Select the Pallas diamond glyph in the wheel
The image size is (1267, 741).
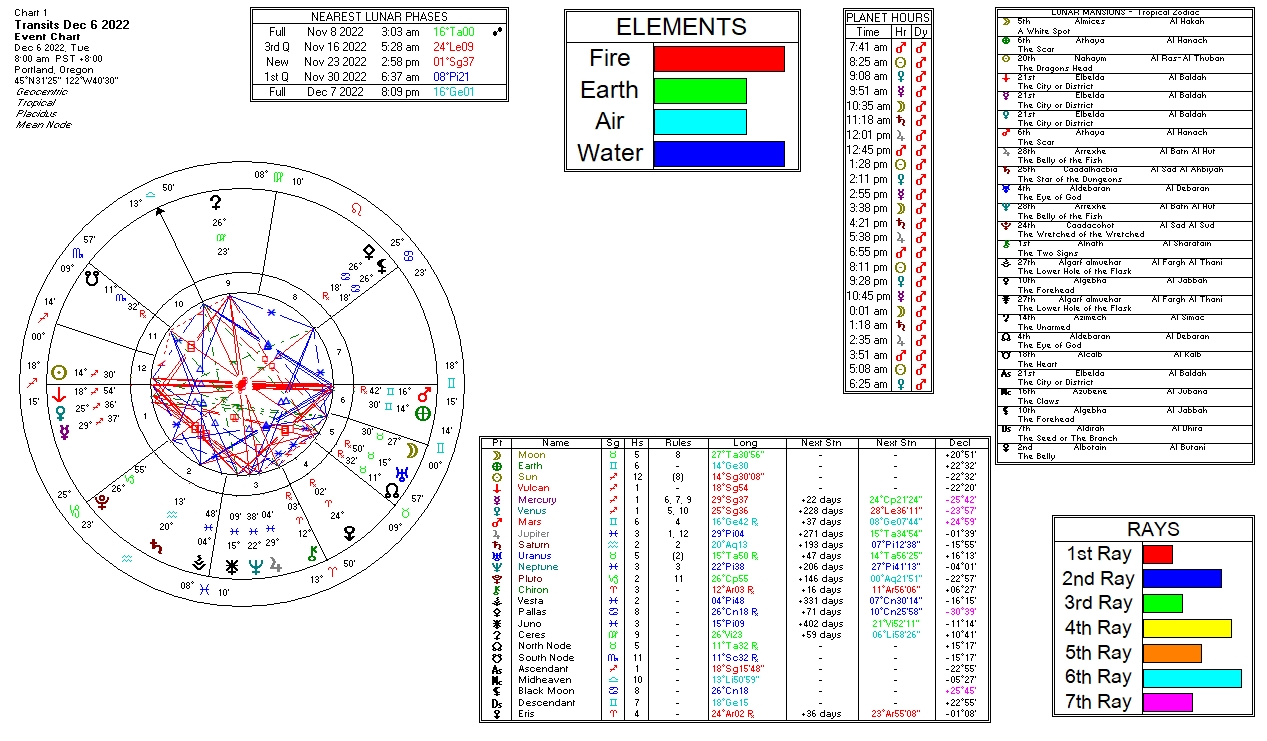pos(369,251)
